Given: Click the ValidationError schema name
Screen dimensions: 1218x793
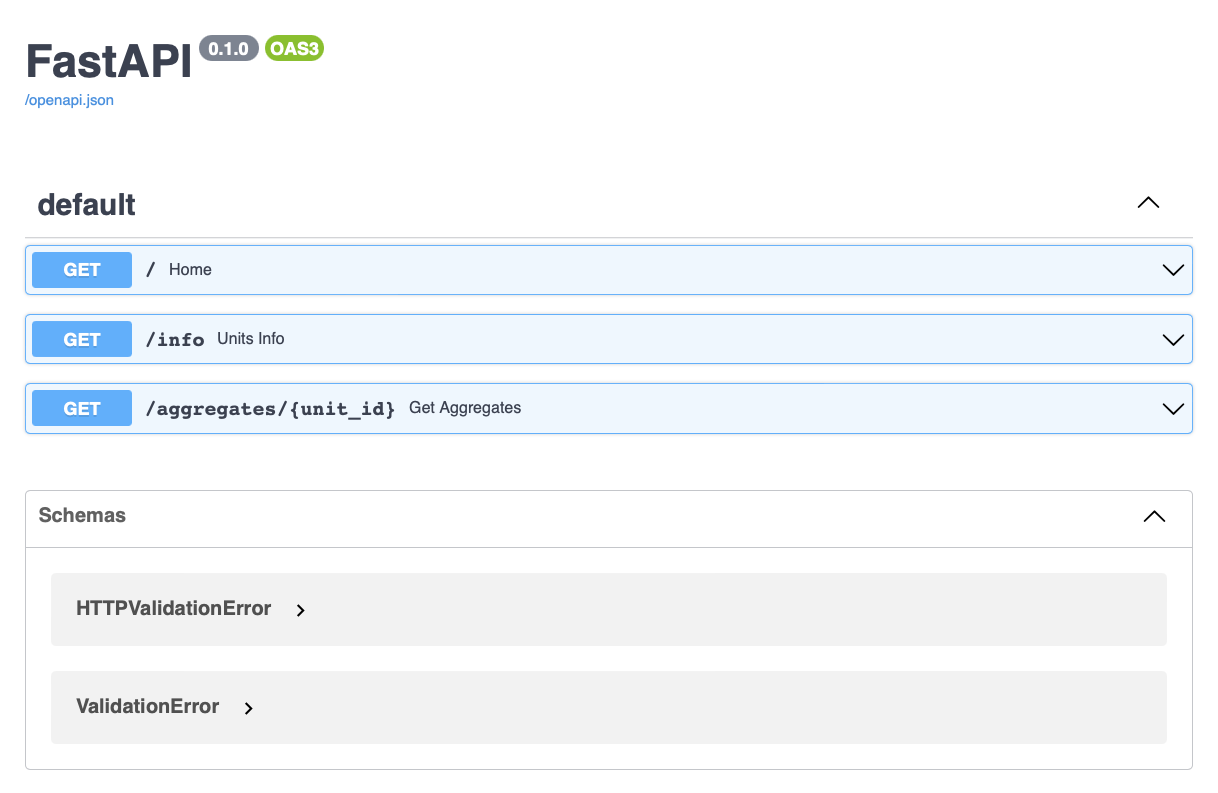Looking at the screenshot, I should [148, 706].
